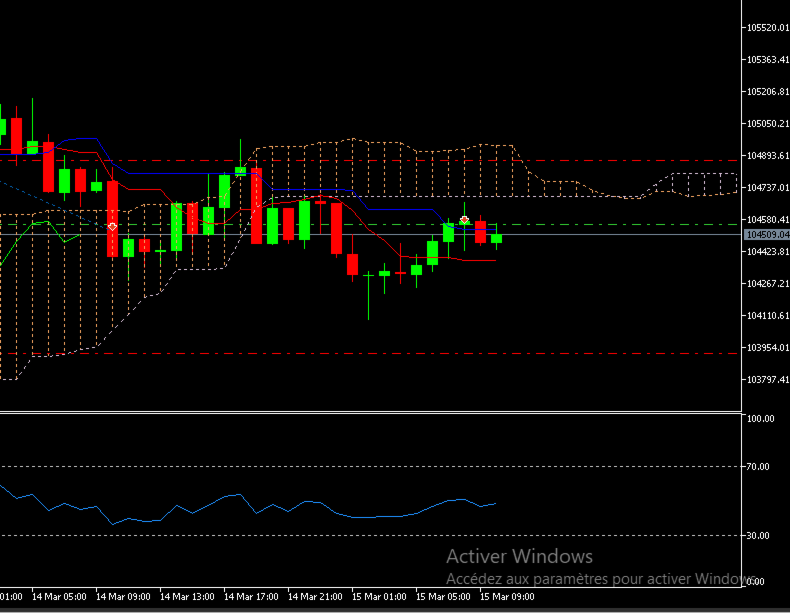Select the trade arrow on 14 Mar 09:00 candle
The height and width of the screenshot is (613, 790).
click(112, 227)
